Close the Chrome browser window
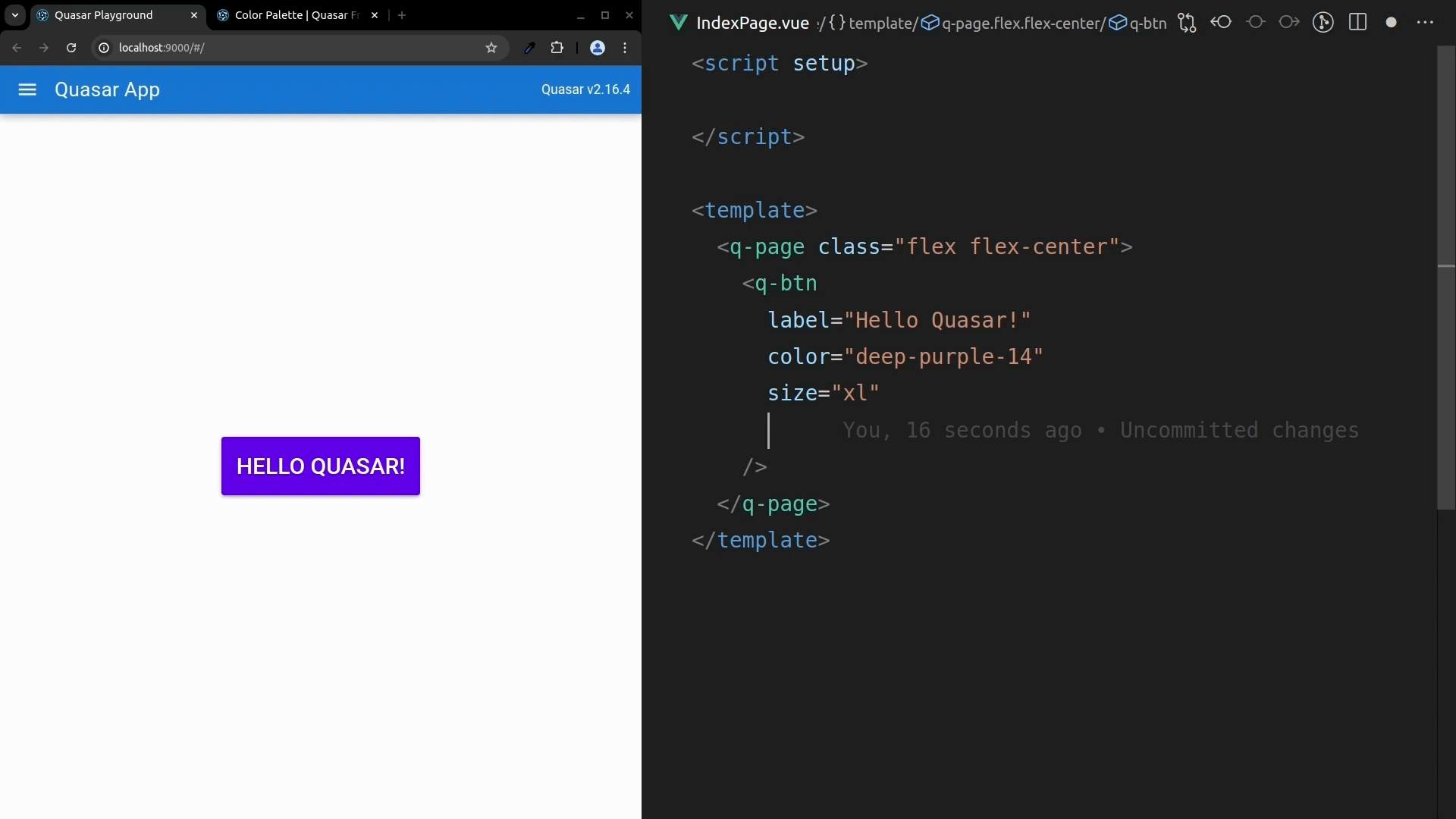This screenshot has width=1456, height=819. (x=629, y=15)
